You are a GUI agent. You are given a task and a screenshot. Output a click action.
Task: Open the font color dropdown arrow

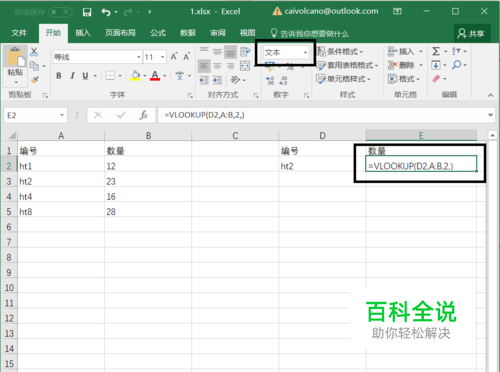164,76
